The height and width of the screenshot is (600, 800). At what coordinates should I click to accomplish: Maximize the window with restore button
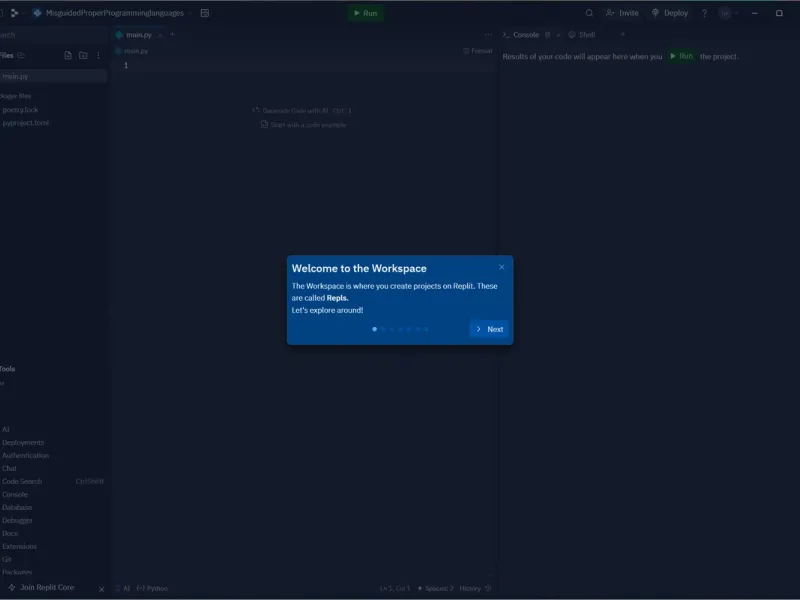coord(779,13)
